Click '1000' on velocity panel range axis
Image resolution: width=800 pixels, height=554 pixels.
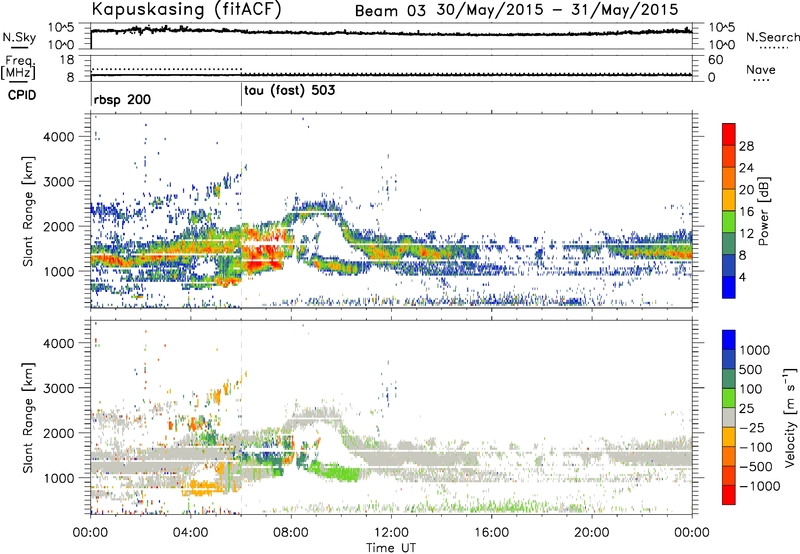pos(59,478)
